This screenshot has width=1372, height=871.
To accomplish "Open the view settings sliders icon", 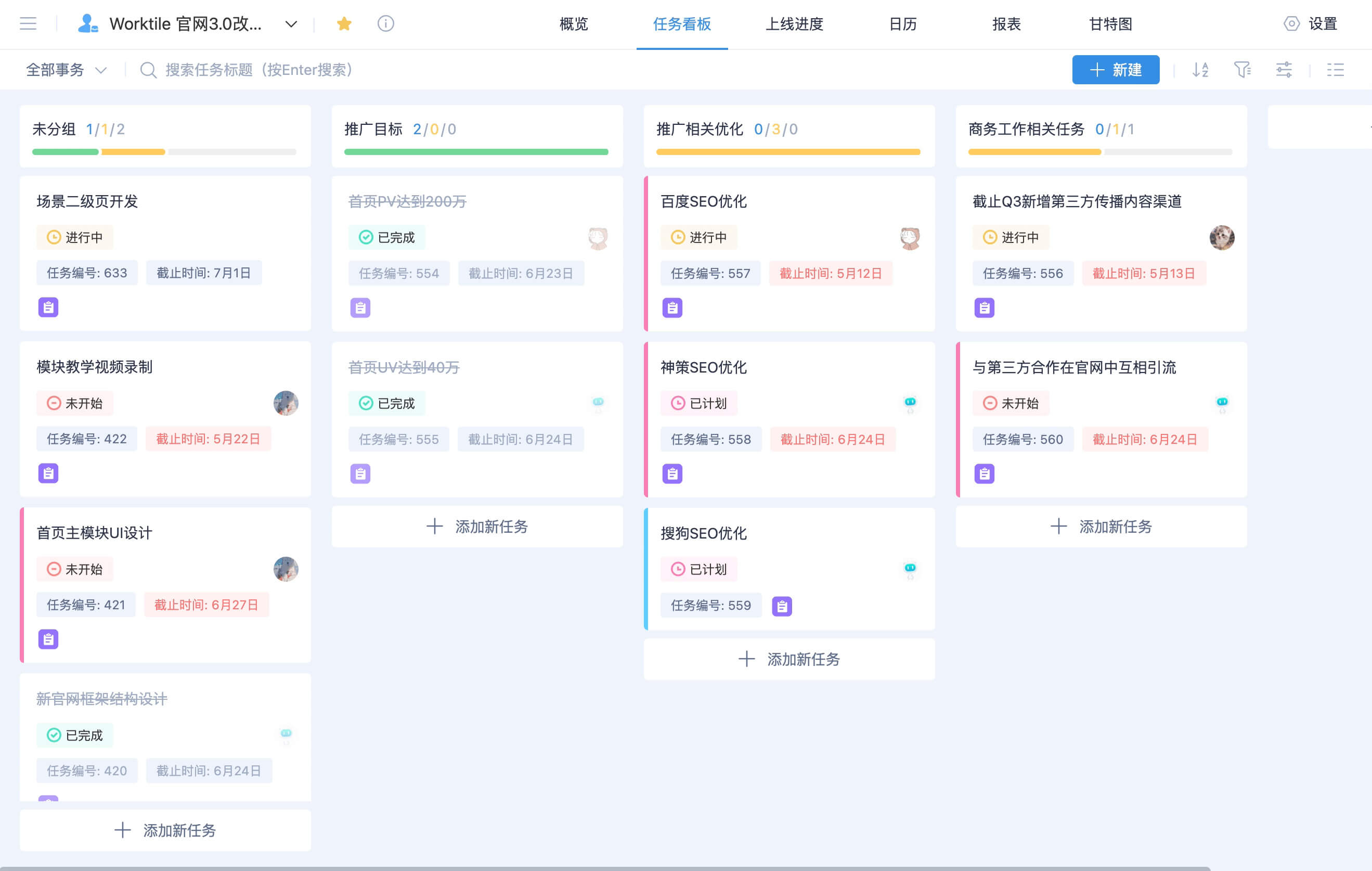I will 1284,70.
